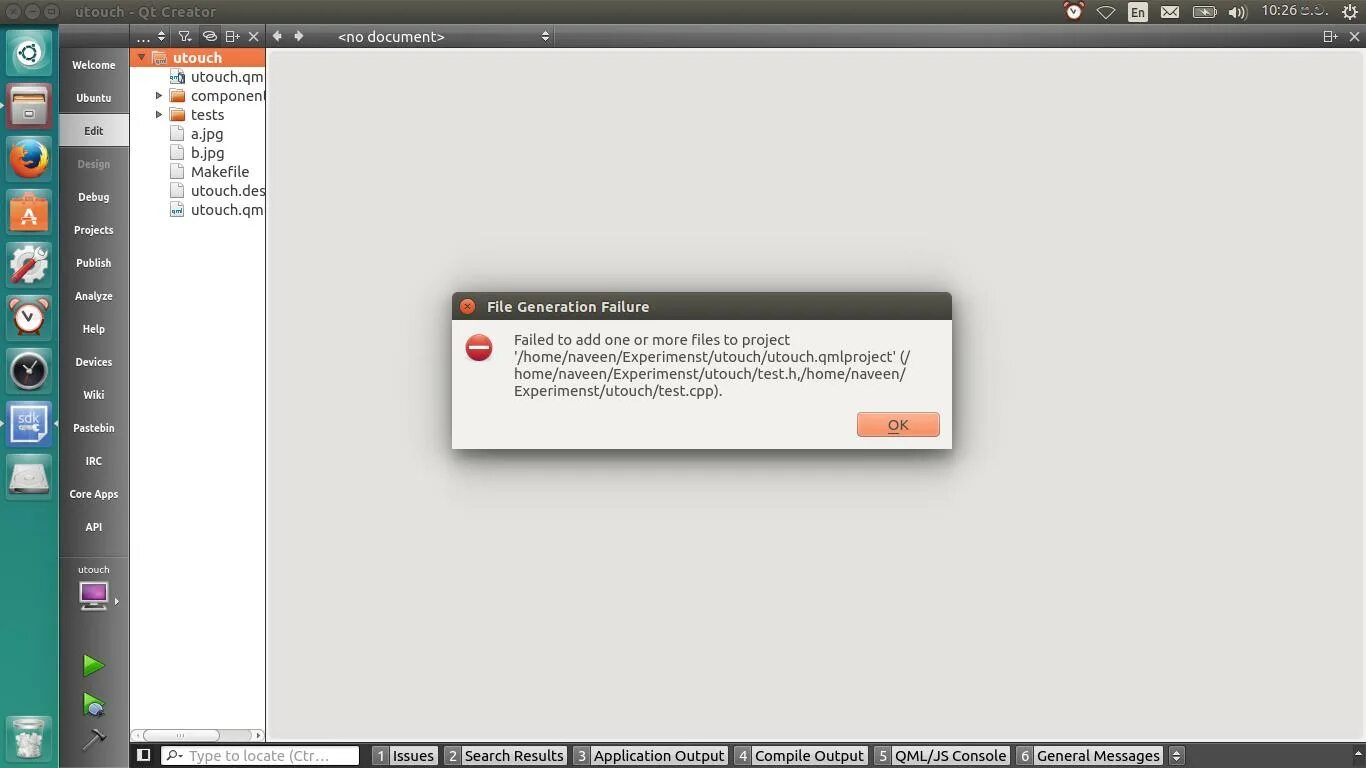
Task: Close the File Generation Failure dialog
Action: 467,307
